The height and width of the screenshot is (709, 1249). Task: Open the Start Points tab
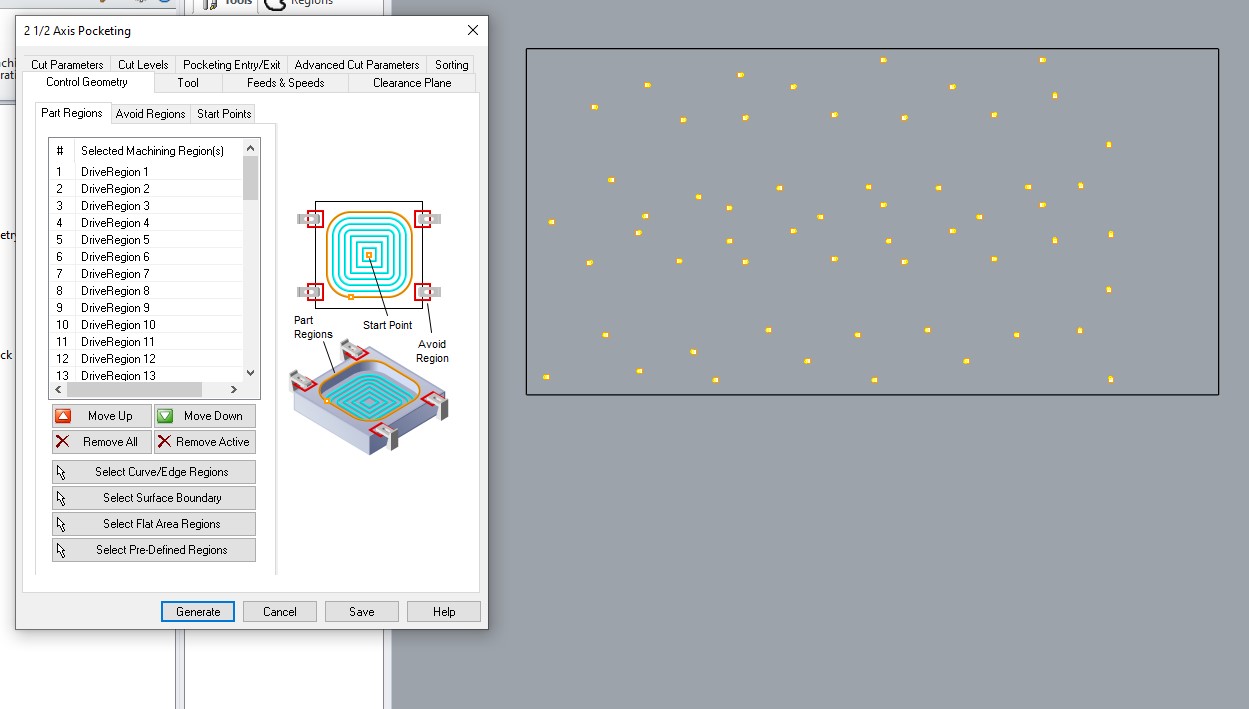(x=224, y=114)
